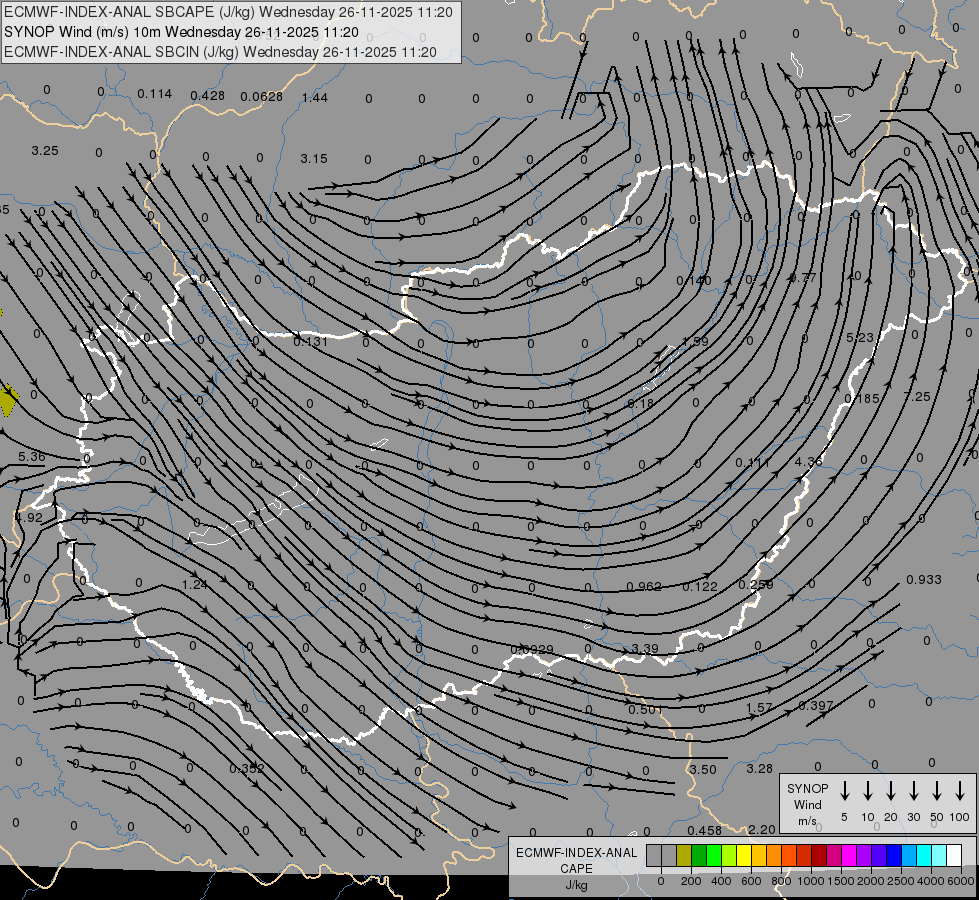This screenshot has width=979, height=900.
Task: Click the 3.15 CAPE value on map
Action: click(314, 159)
